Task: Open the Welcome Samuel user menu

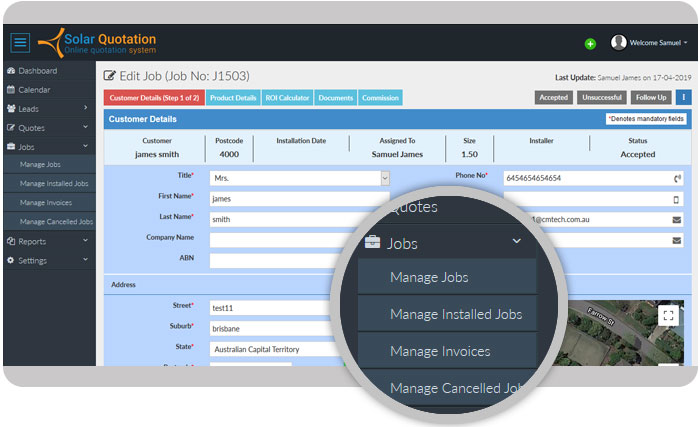Action: 650,43
